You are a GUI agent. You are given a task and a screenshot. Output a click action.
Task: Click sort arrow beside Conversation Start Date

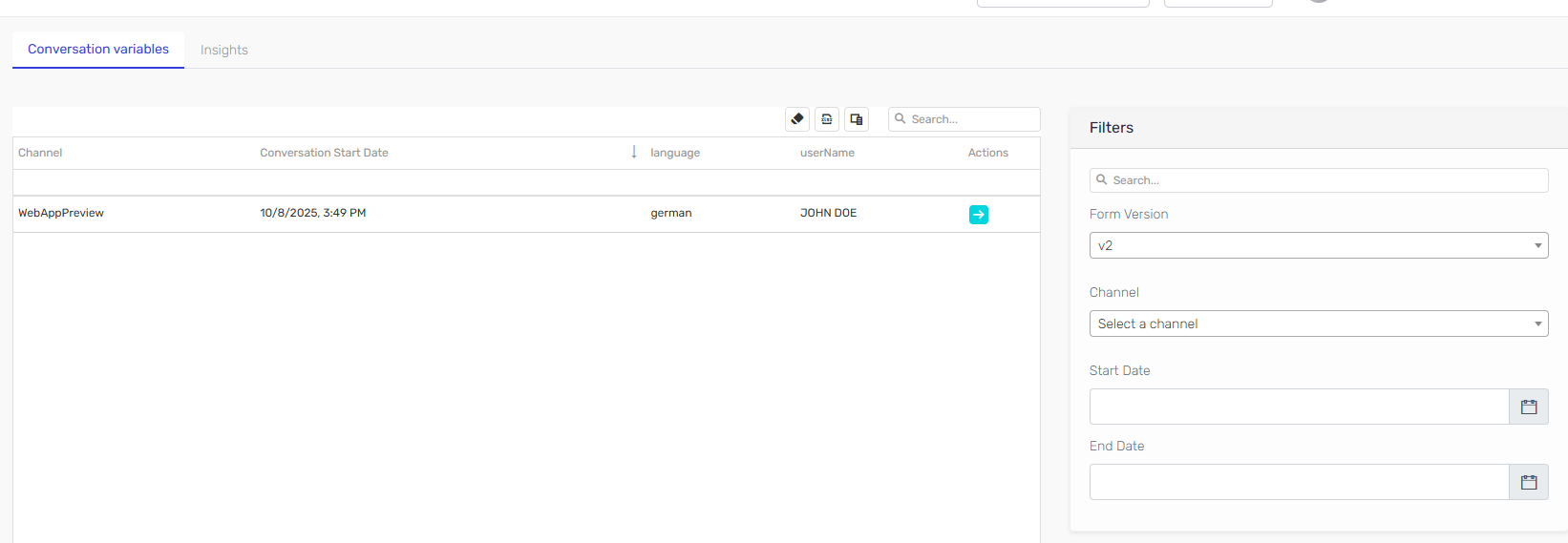pos(634,153)
